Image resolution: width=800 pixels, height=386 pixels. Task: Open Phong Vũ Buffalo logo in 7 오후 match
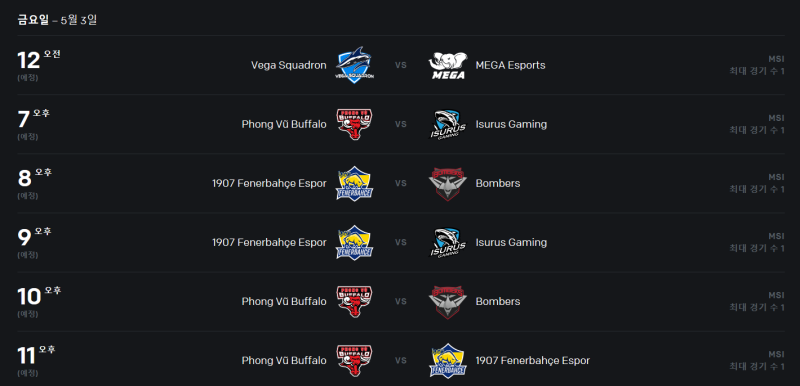coord(355,124)
